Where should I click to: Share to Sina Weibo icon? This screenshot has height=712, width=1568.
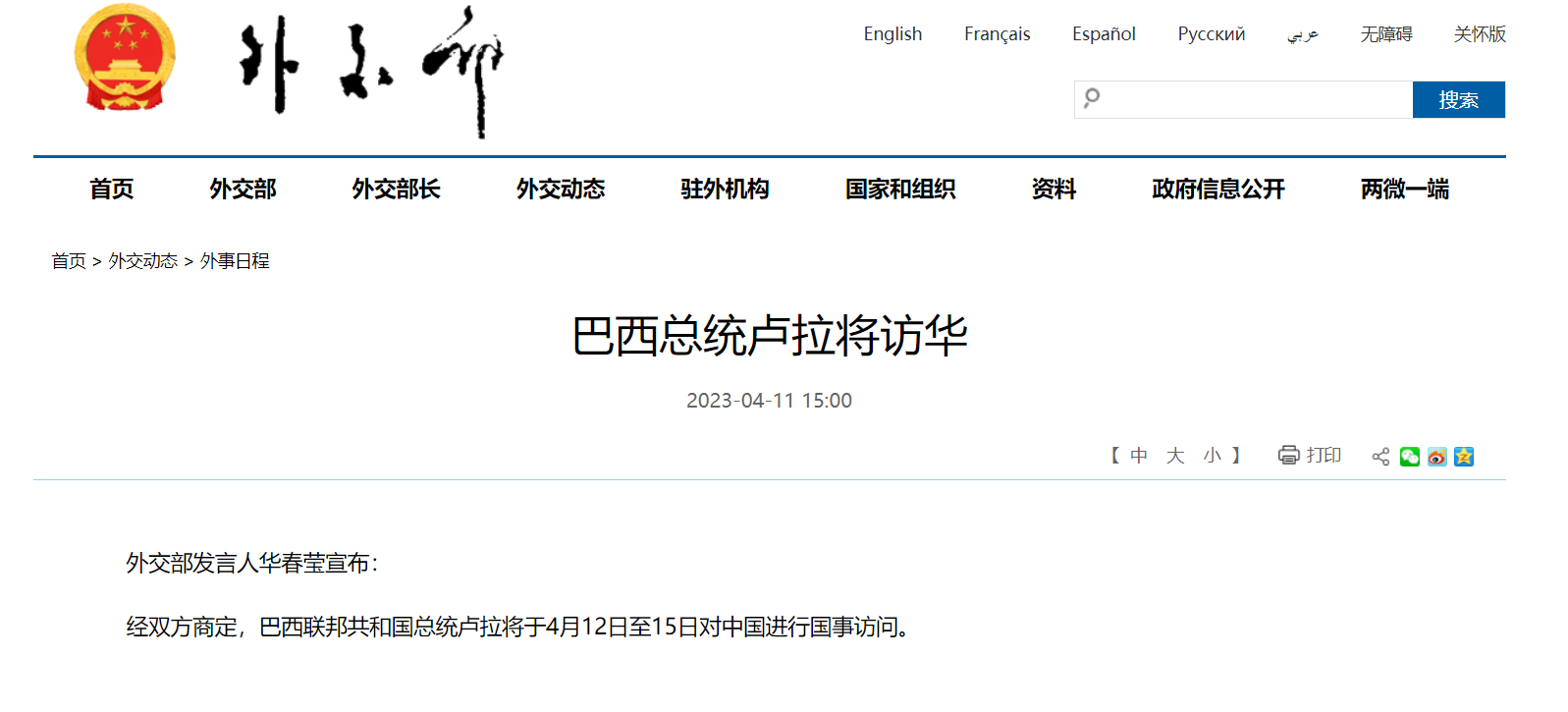click(1436, 457)
